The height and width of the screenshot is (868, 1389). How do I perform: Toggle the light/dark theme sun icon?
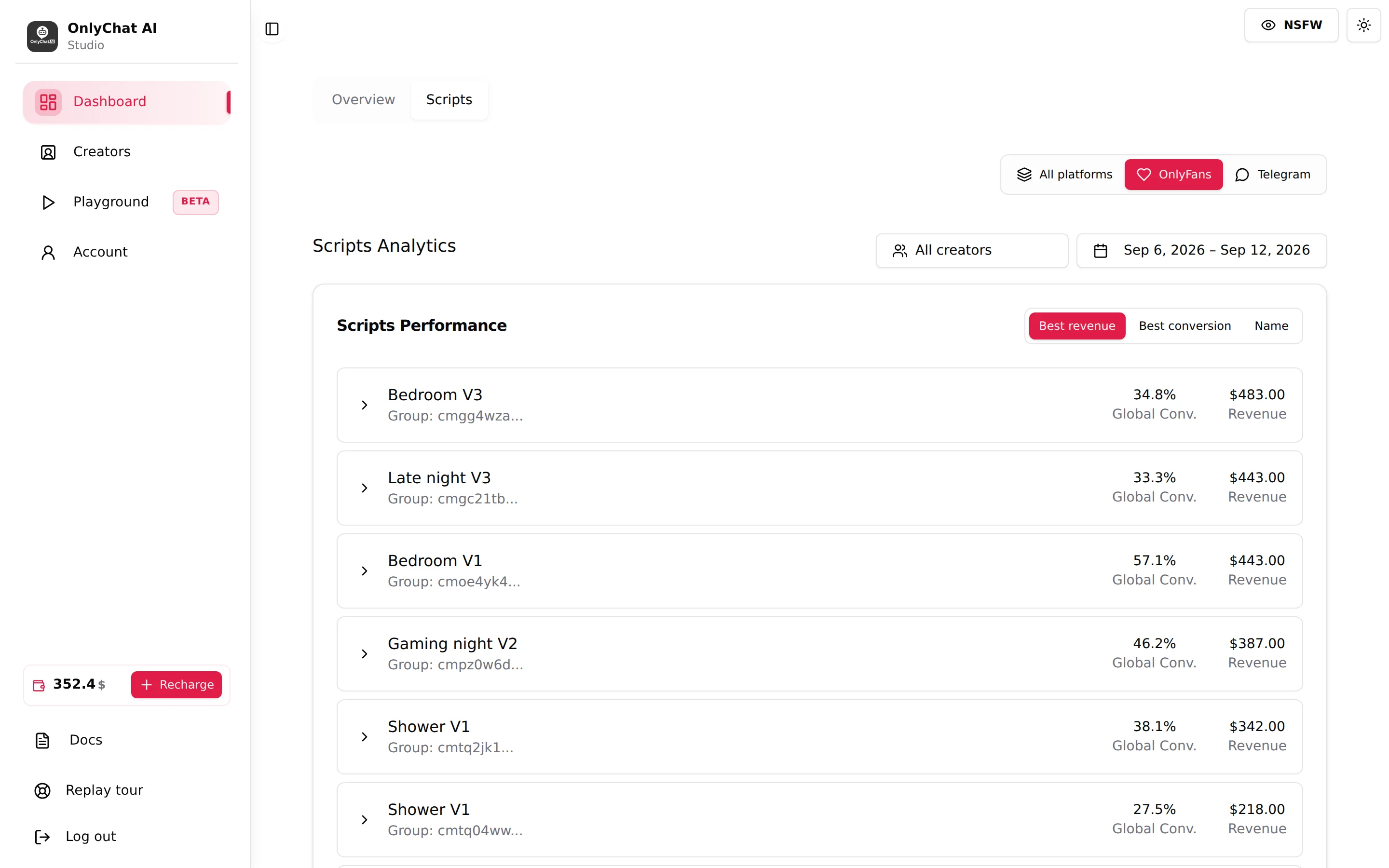(1363, 25)
